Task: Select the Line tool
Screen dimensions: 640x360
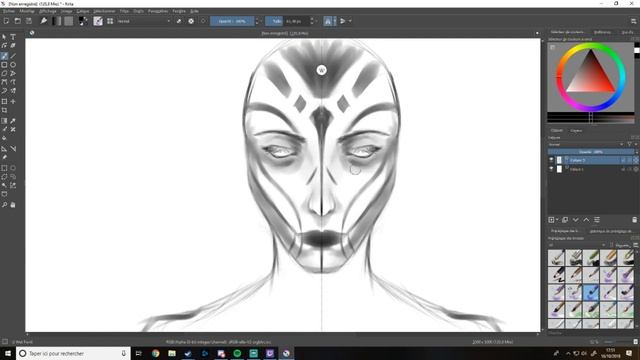Action: point(13,56)
